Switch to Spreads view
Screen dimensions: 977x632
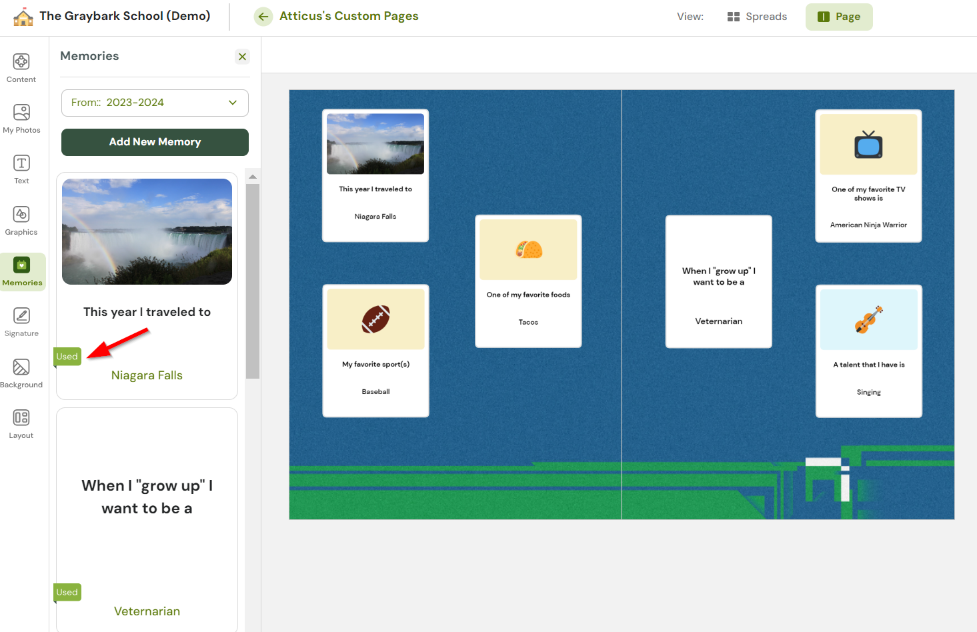(x=756, y=16)
